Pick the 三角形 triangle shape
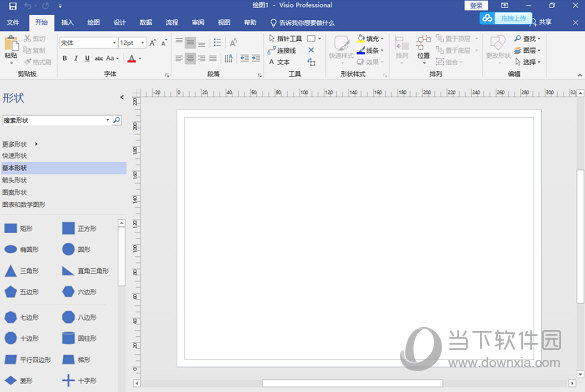585x392 pixels. tap(21, 271)
